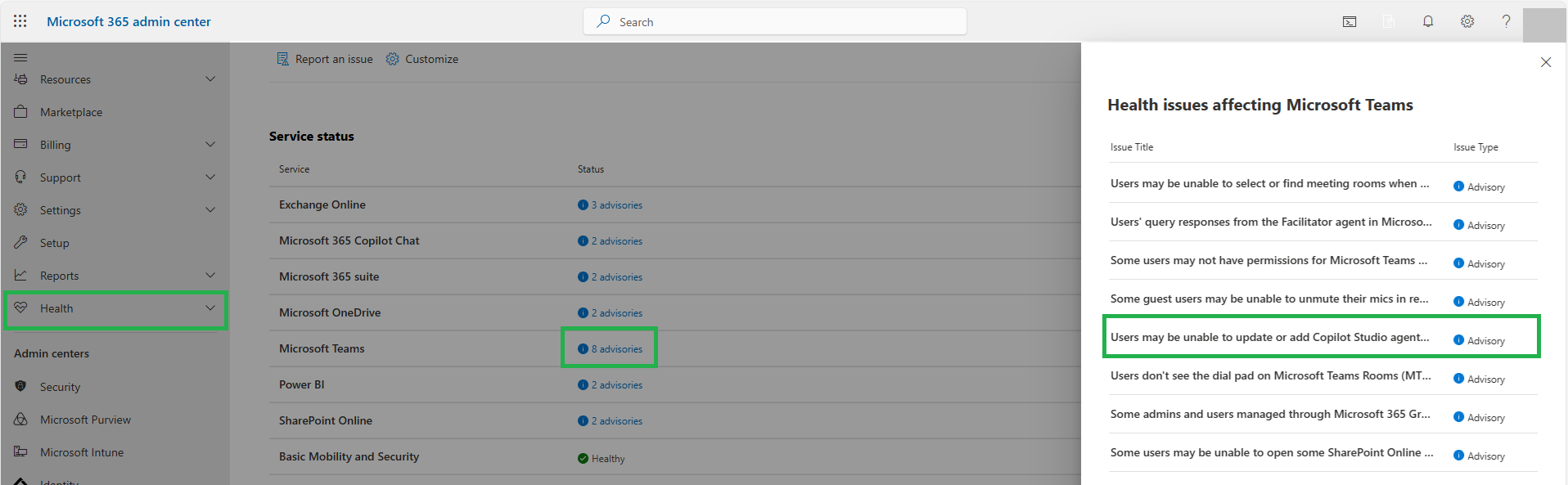Expand the Health menu chevron
The width and height of the screenshot is (1568, 485).
pyautogui.click(x=210, y=308)
